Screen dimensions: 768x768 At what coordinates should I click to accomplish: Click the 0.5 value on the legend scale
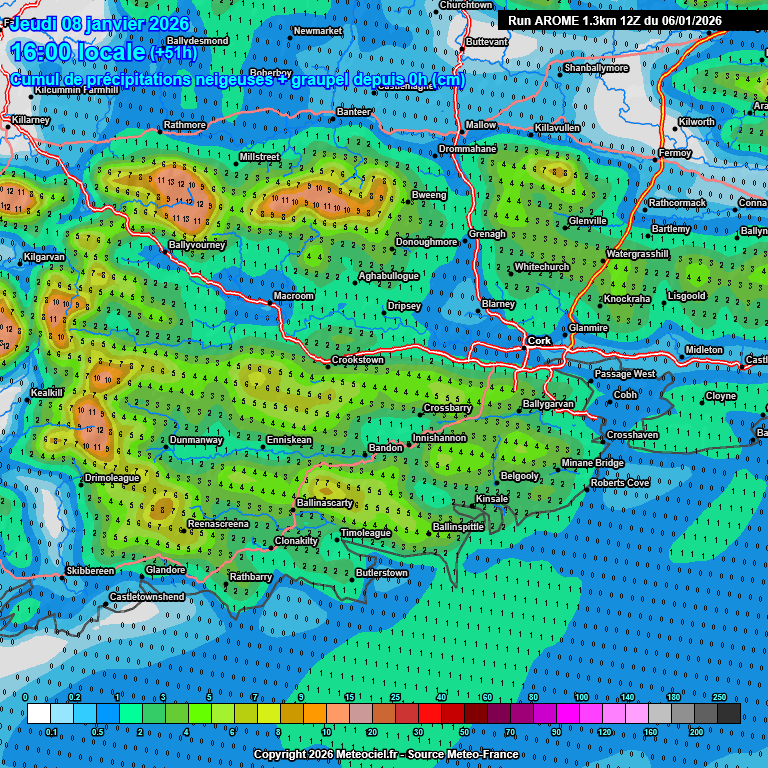pos(97,732)
